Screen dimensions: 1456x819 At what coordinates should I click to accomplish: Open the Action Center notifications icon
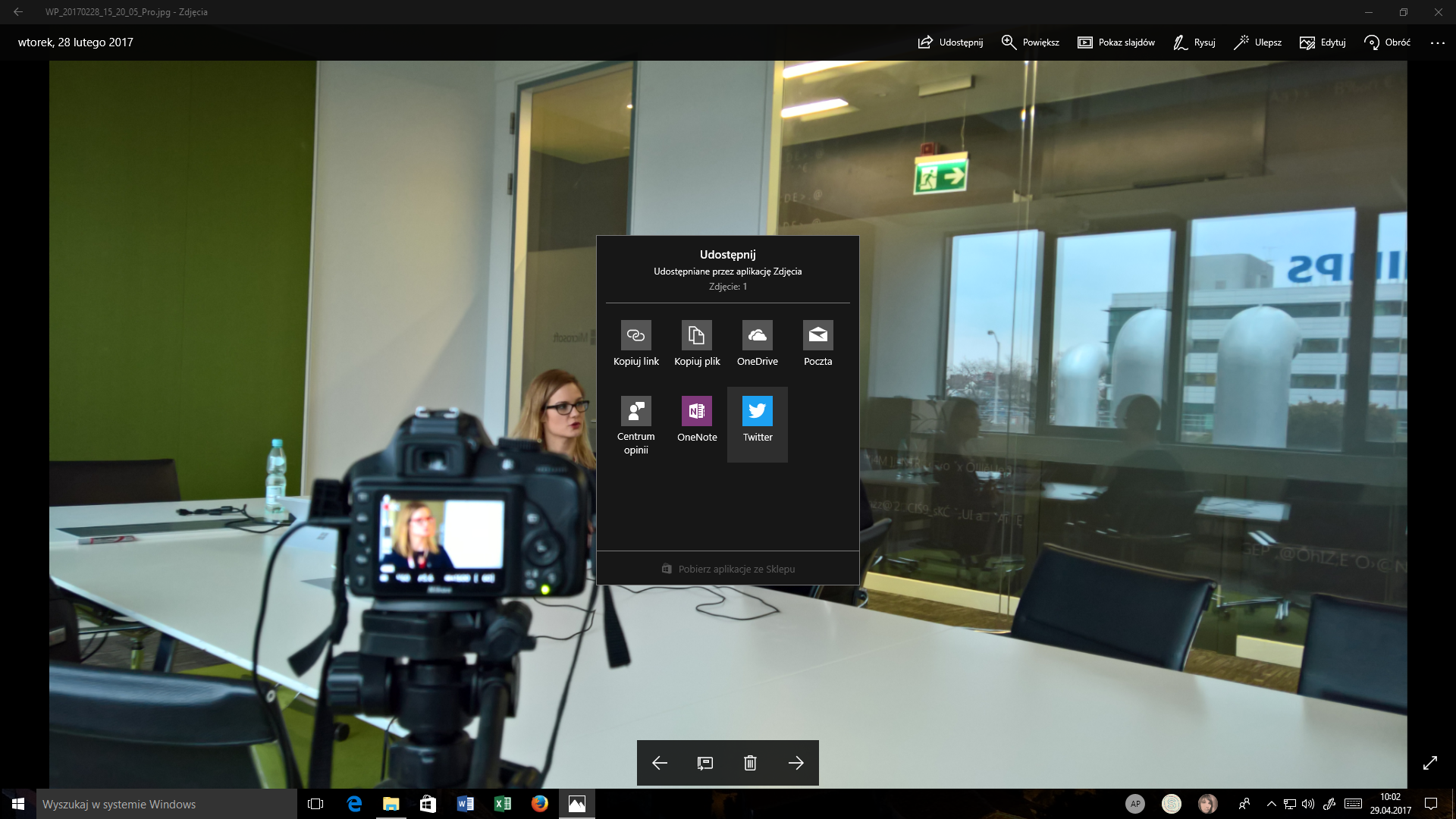tap(1431, 804)
